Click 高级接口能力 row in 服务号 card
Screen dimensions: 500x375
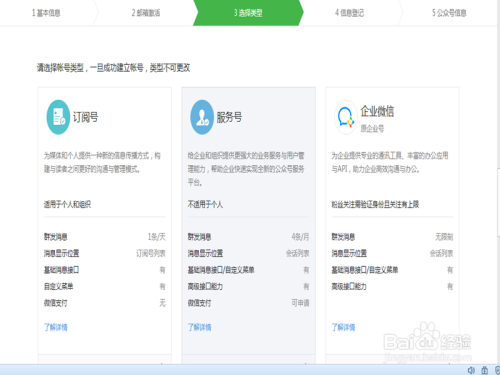pyautogui.click(x=248, y=286)
